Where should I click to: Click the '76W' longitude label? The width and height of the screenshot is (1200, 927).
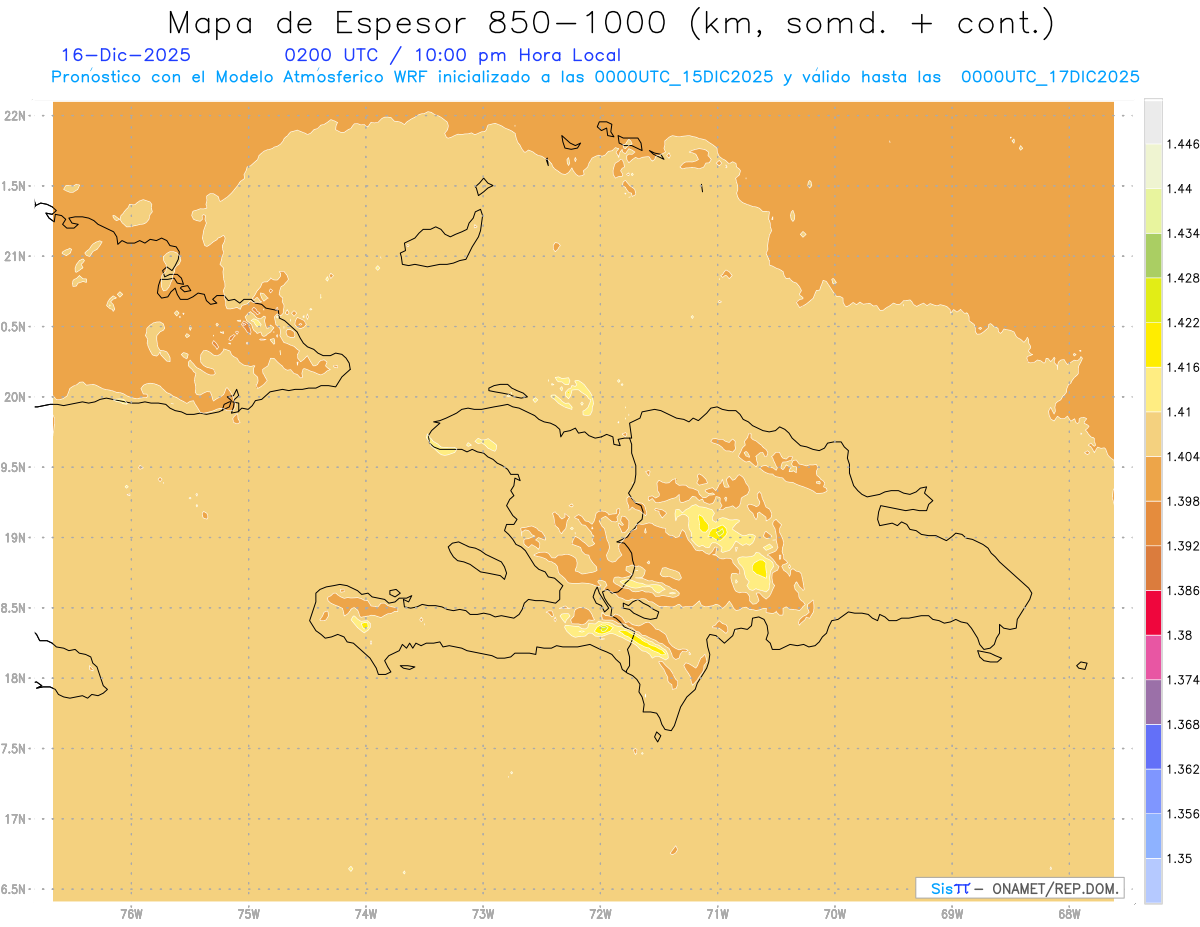pyautogui.click(x=131, y=914)
